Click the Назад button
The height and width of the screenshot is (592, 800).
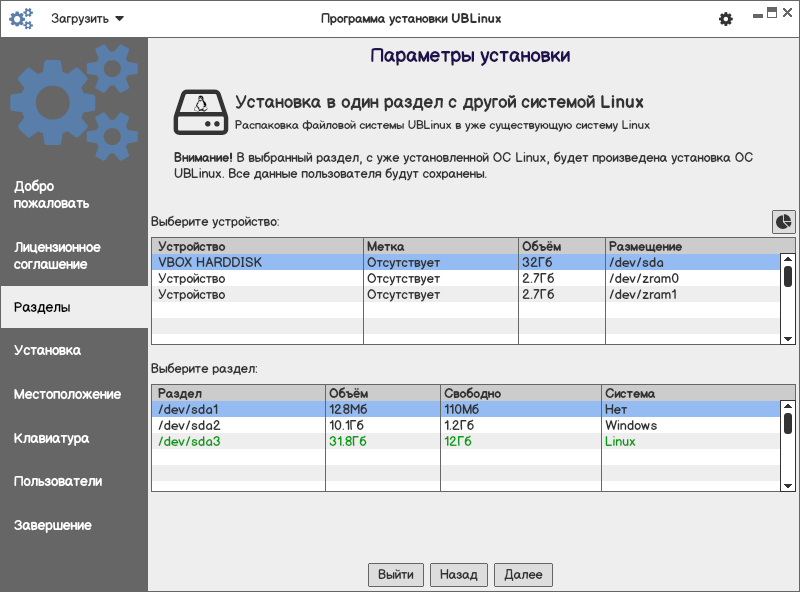[x=459, y=575]
